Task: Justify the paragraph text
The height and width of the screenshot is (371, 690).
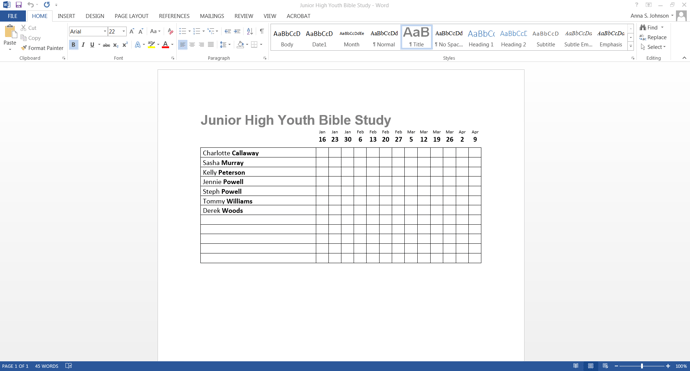Action: point(211,44)
